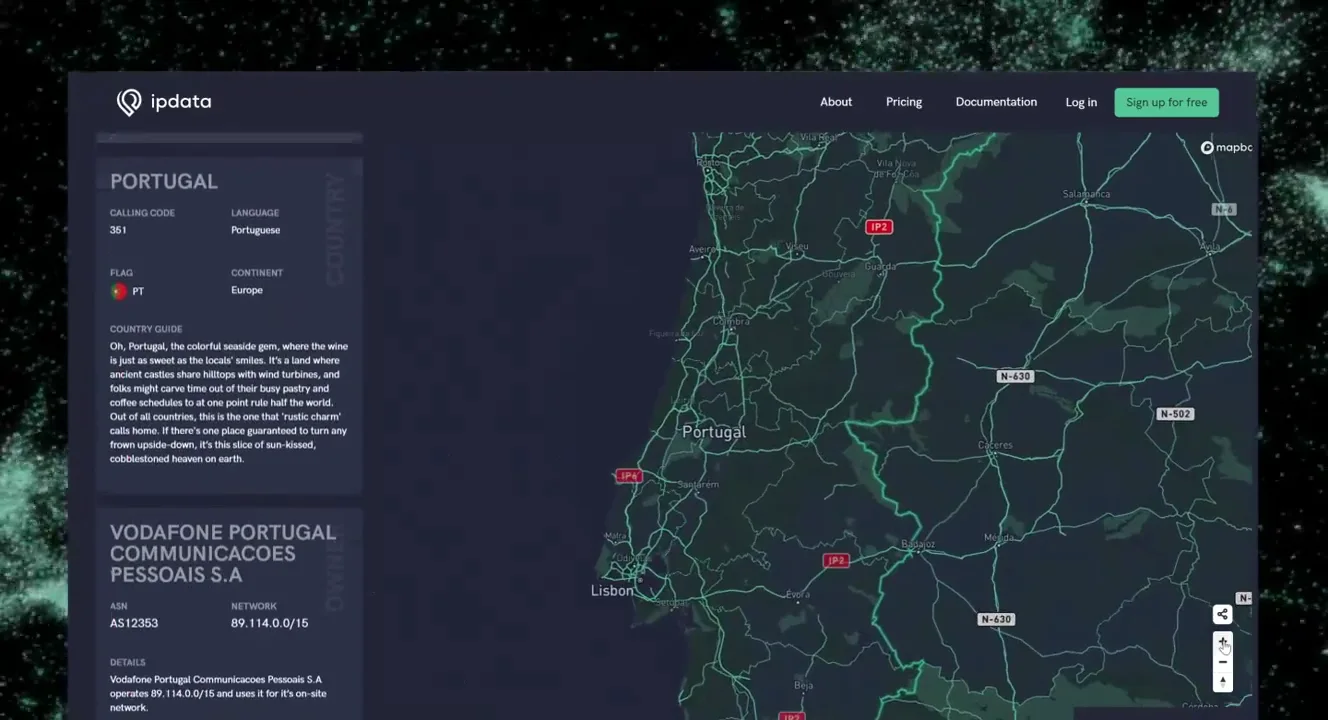The image size is (1328, 720).
Task: Click the N-630 shield above Caceres
Action: pyautogui.click(x=1015, y=376)
